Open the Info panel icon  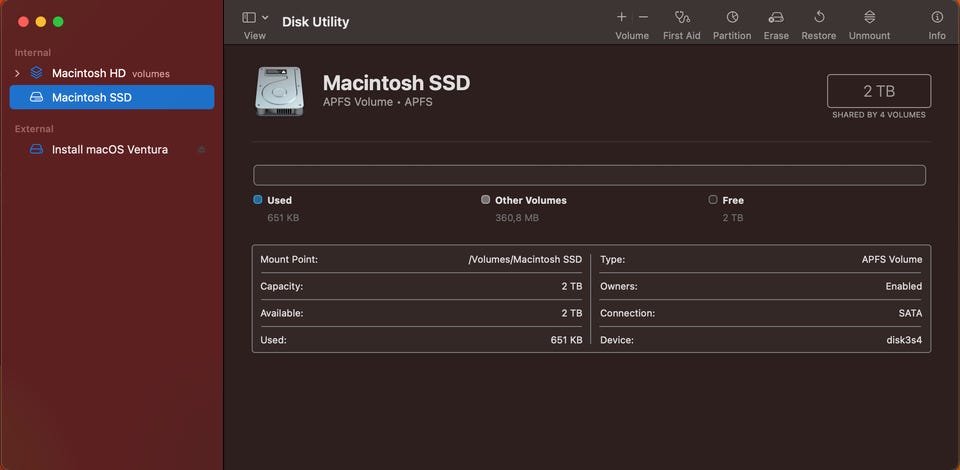coord(937,17)
